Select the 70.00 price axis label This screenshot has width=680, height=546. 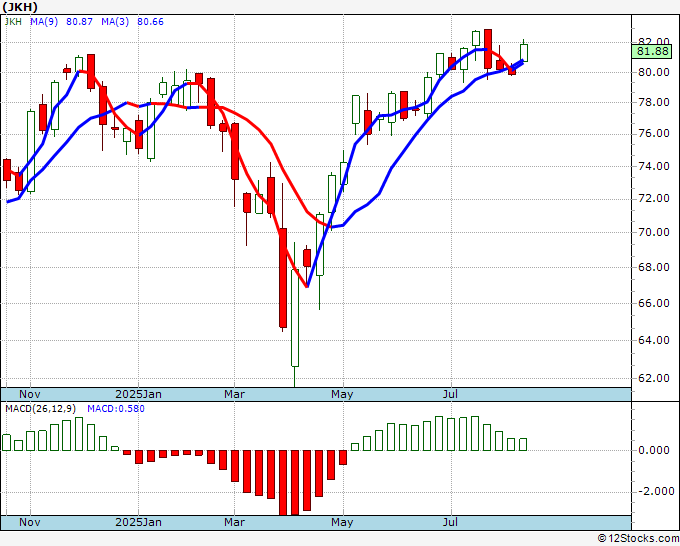(654, 232)
